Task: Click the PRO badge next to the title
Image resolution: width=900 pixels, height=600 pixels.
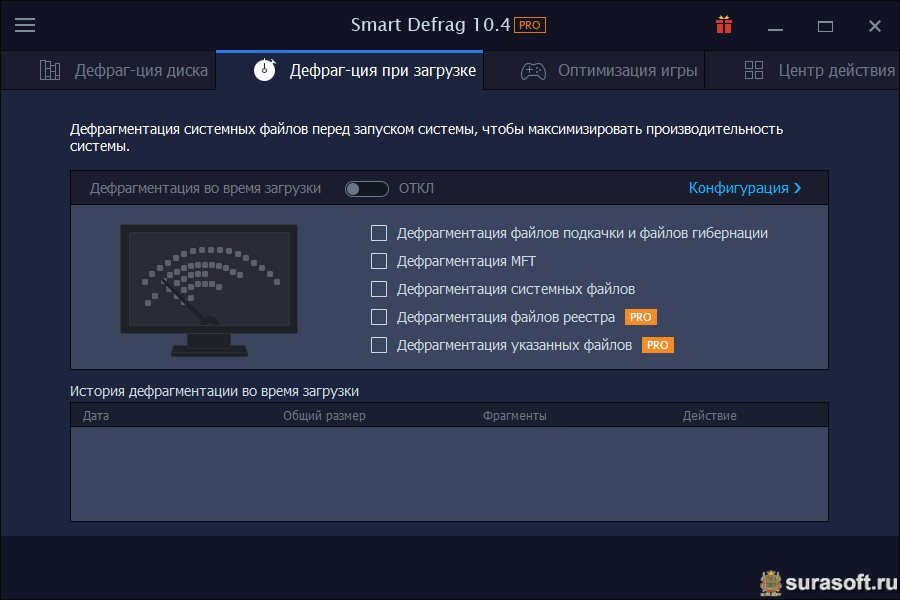Action: pos(529,25)
